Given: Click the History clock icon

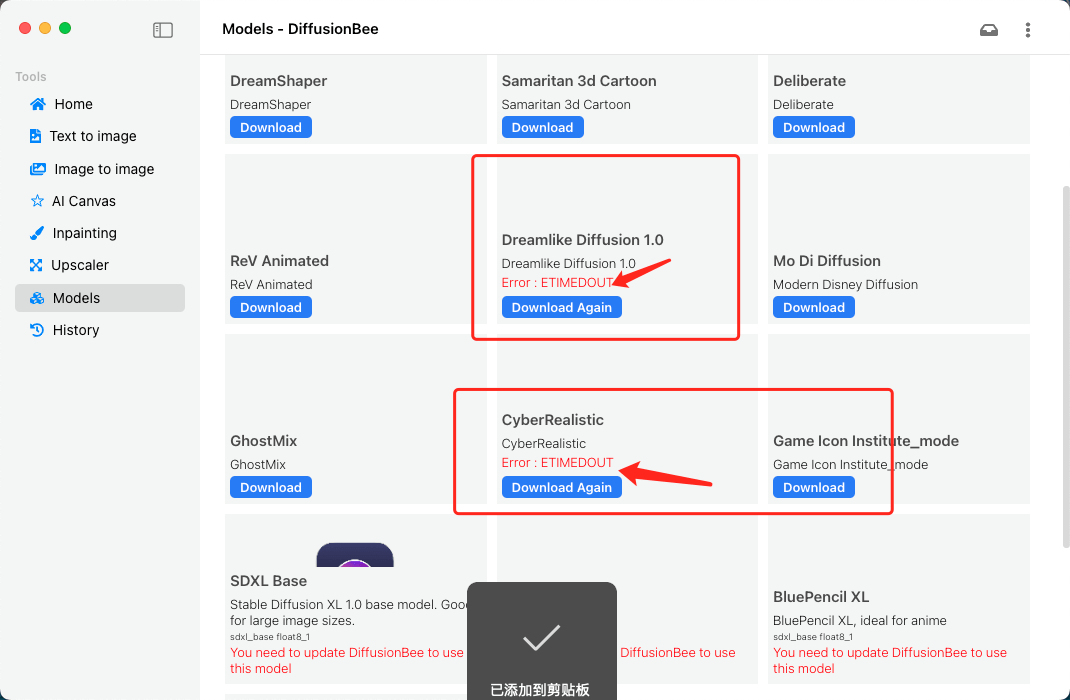Looking at the screenshot, I should click(37, 330).
